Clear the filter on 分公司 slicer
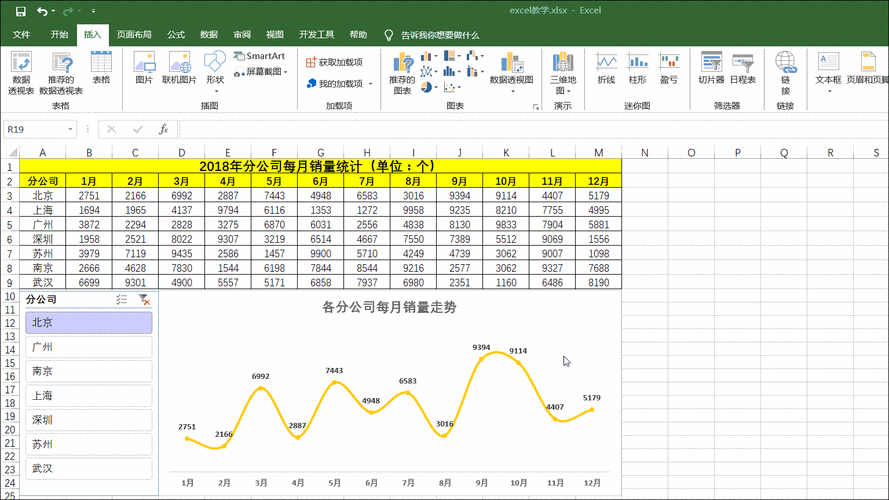 click(145, 299)
